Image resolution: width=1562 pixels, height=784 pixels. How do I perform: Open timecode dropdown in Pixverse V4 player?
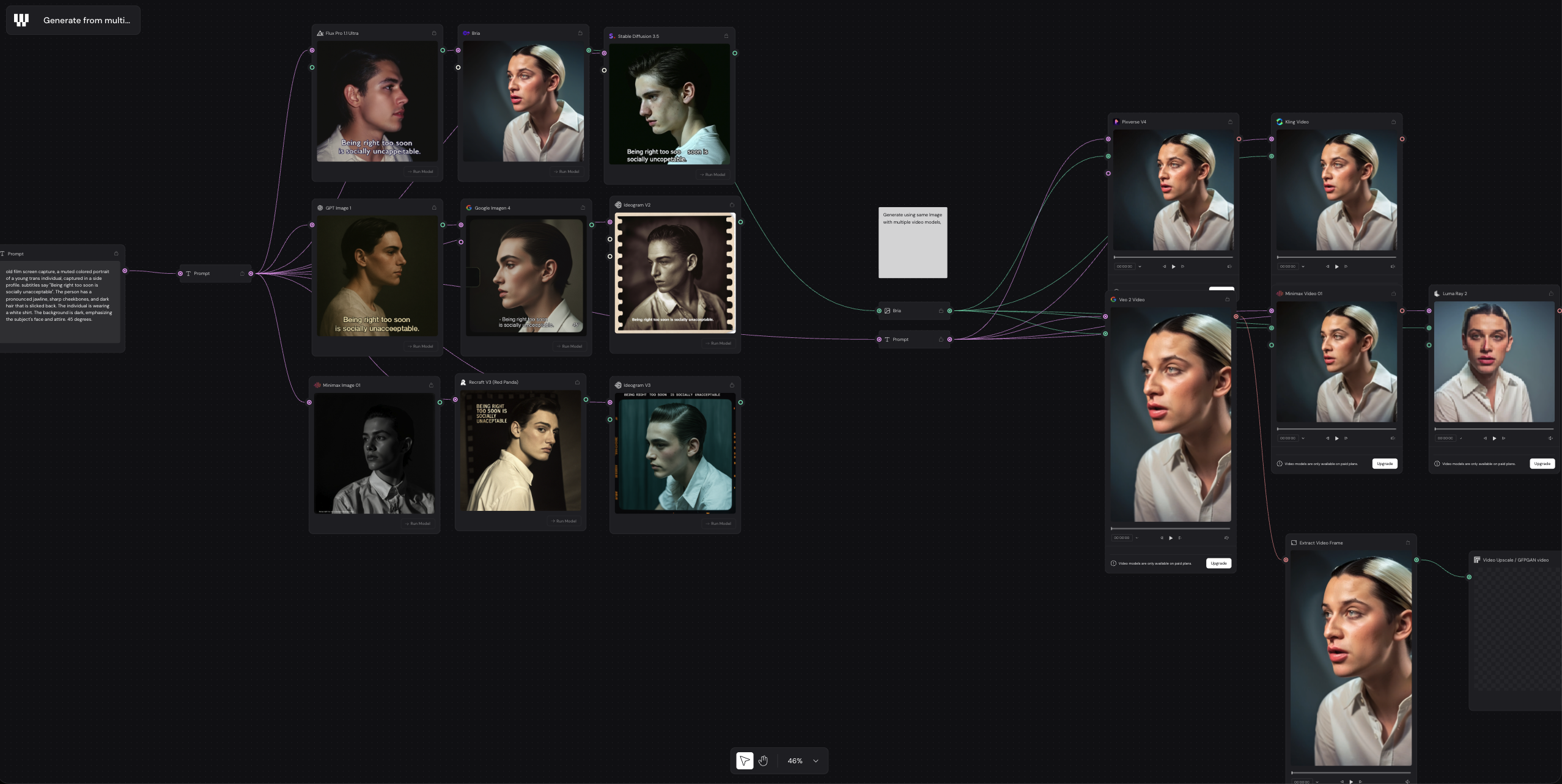pyautogui.click(x=1140, y=266)
